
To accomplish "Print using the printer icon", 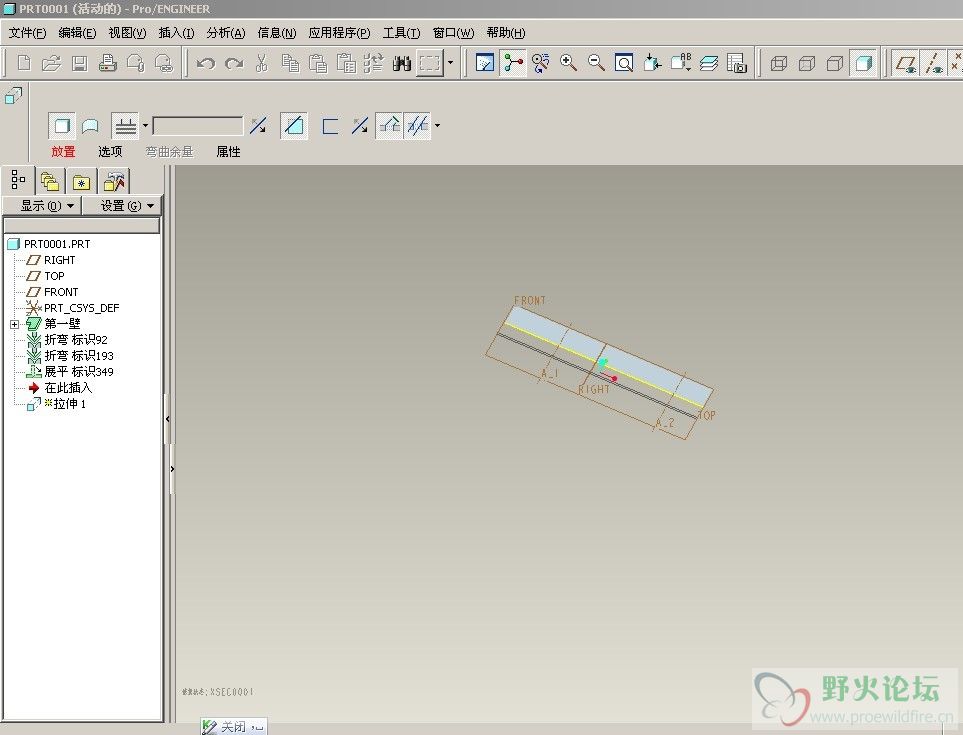I will click(x=108, y=63).
